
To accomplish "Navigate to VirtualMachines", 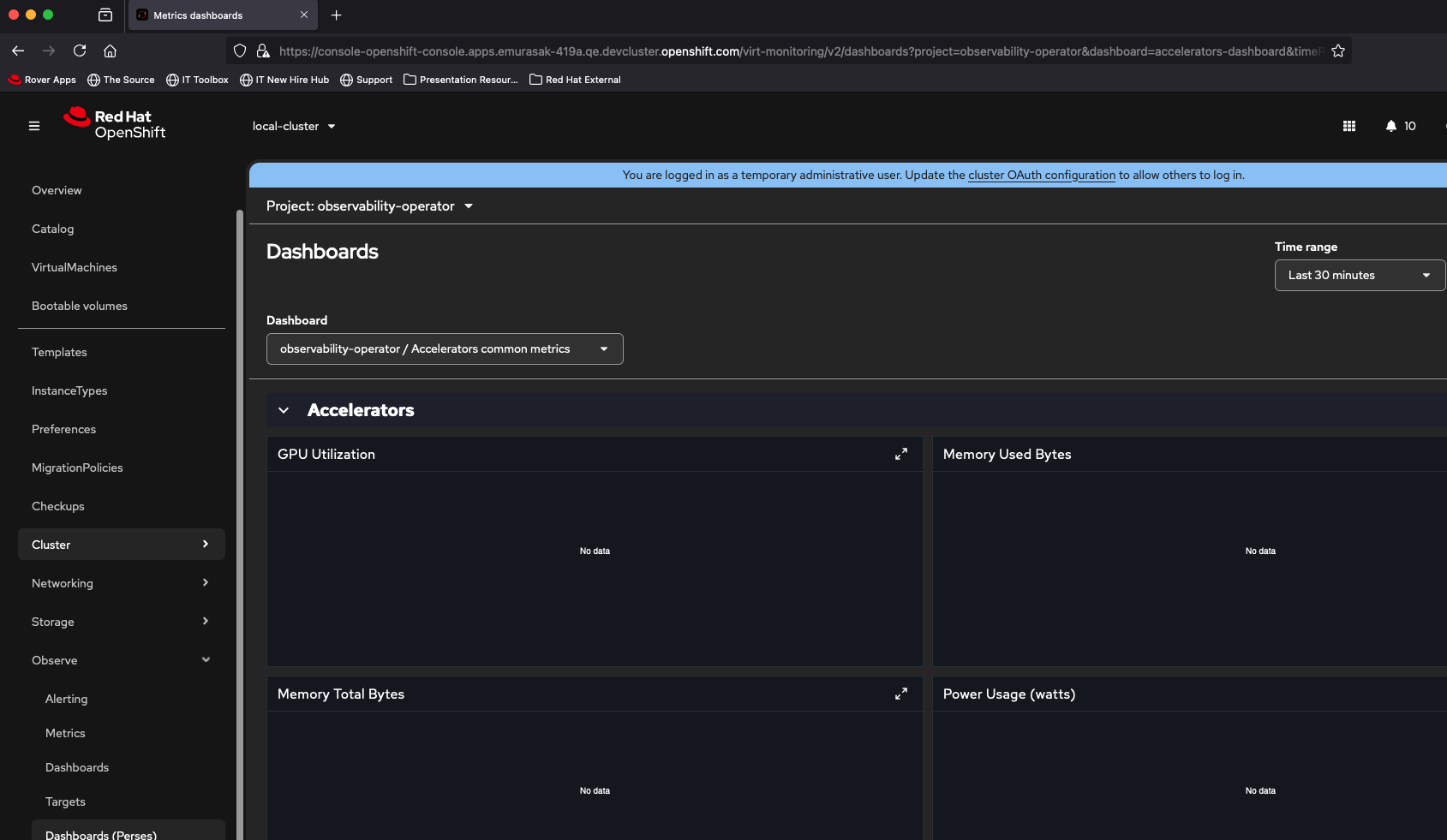I will point(75,267).
